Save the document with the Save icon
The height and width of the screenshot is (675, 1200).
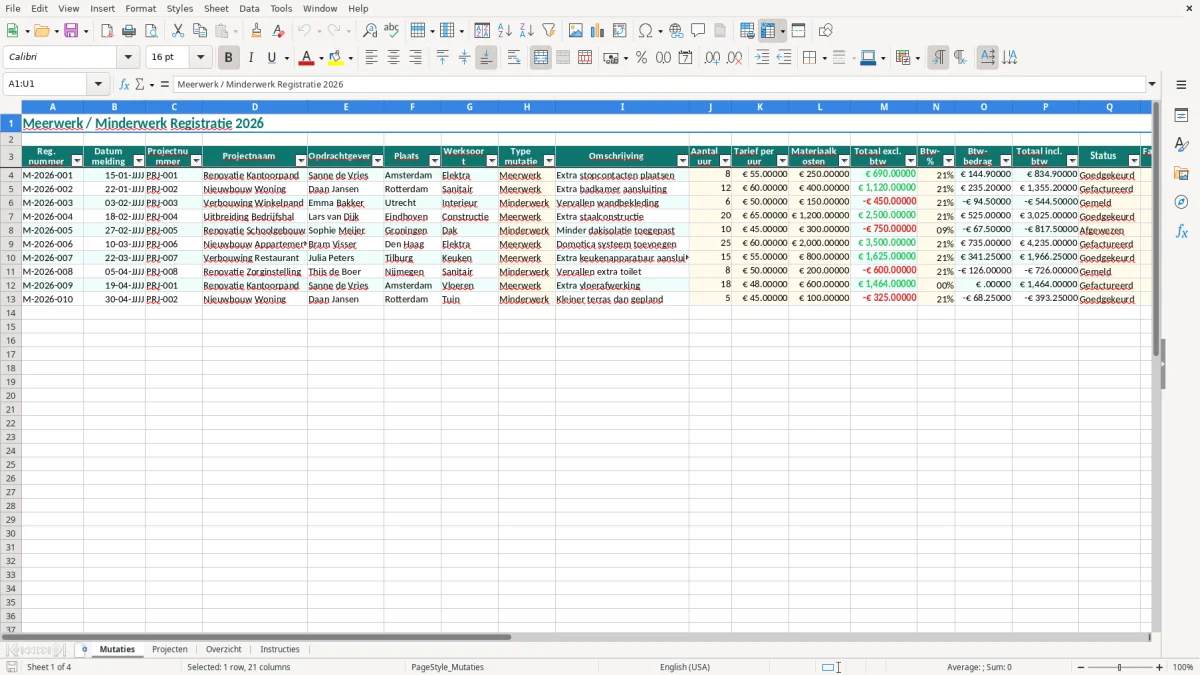71,31
